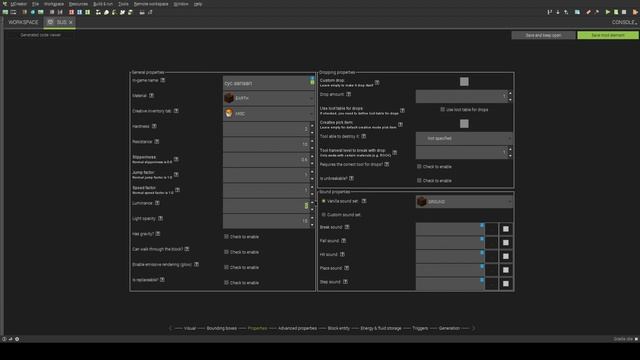Open help icon next to Break sound
Viewport: 640px width, 360px height.
coord(347,227)
